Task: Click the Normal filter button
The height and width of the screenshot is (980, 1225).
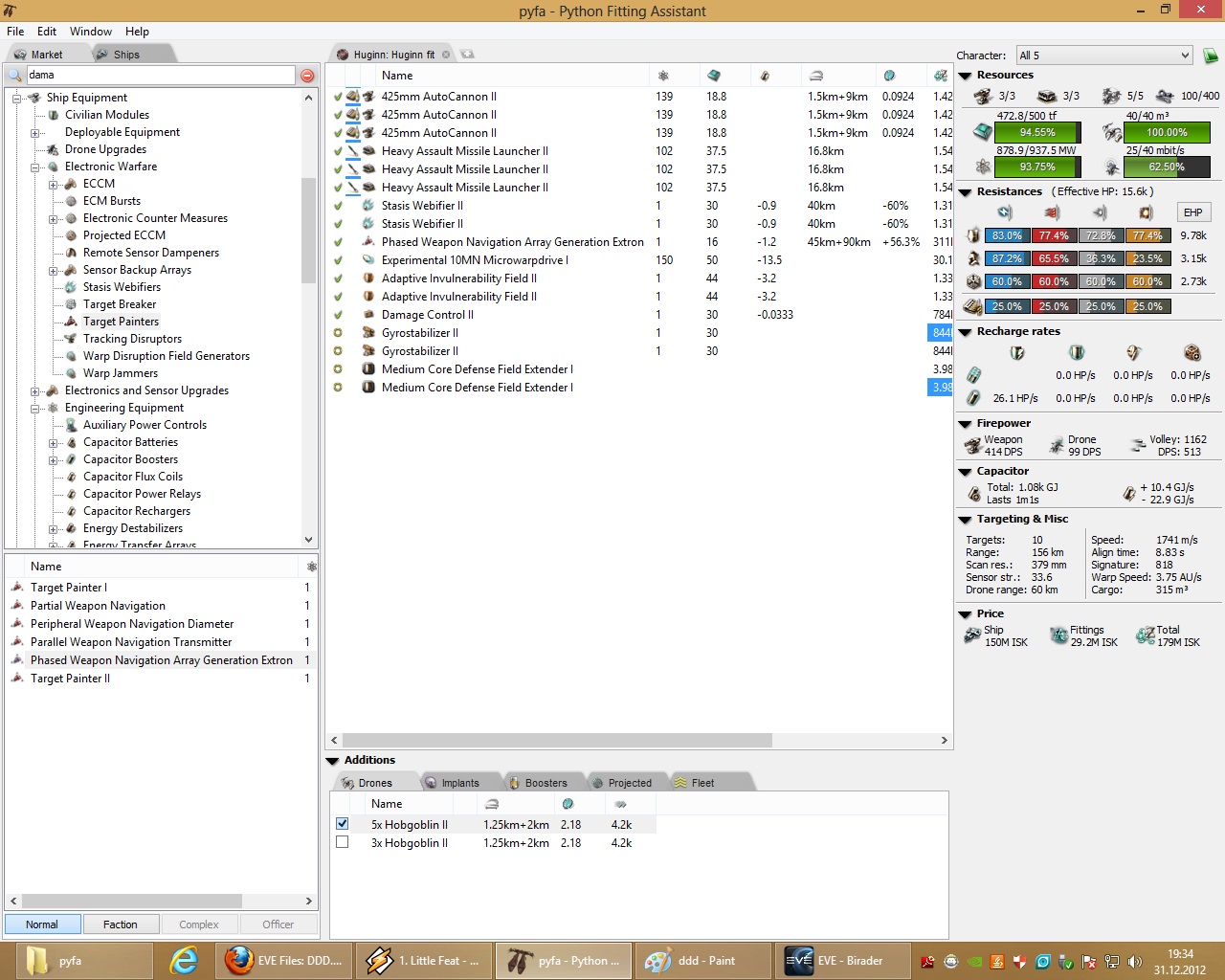Action: click(x=42, y=924)
